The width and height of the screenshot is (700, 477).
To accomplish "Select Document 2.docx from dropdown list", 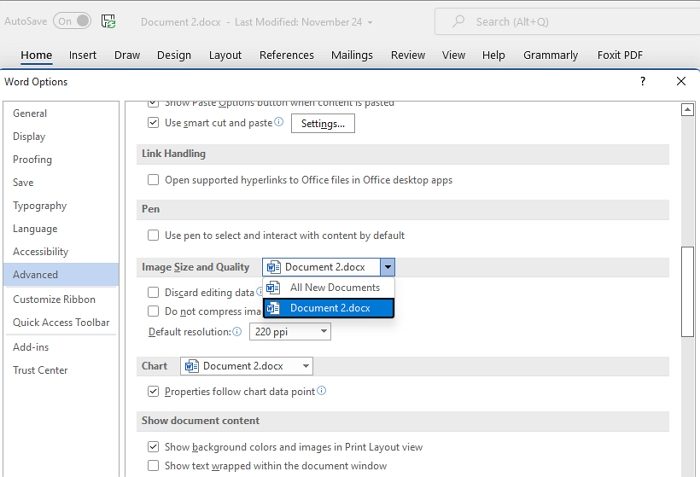I will 329,308.
